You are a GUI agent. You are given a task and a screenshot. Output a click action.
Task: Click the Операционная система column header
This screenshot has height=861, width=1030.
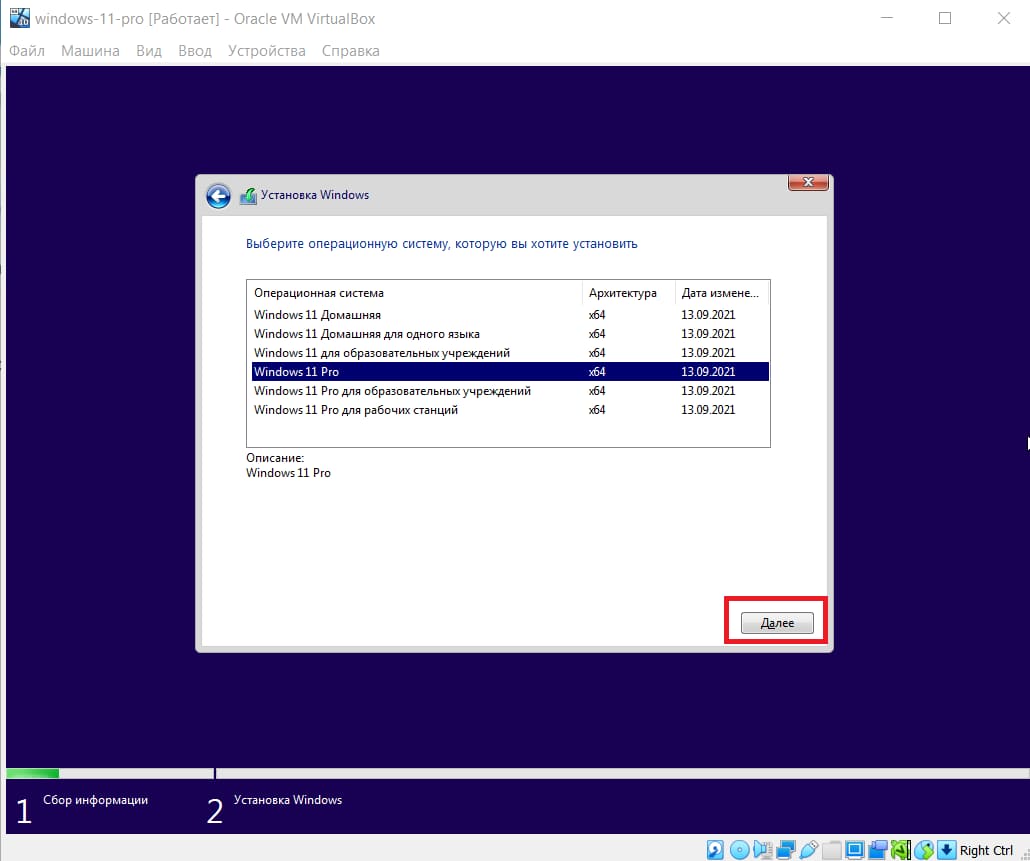click(x=414, y=293)
